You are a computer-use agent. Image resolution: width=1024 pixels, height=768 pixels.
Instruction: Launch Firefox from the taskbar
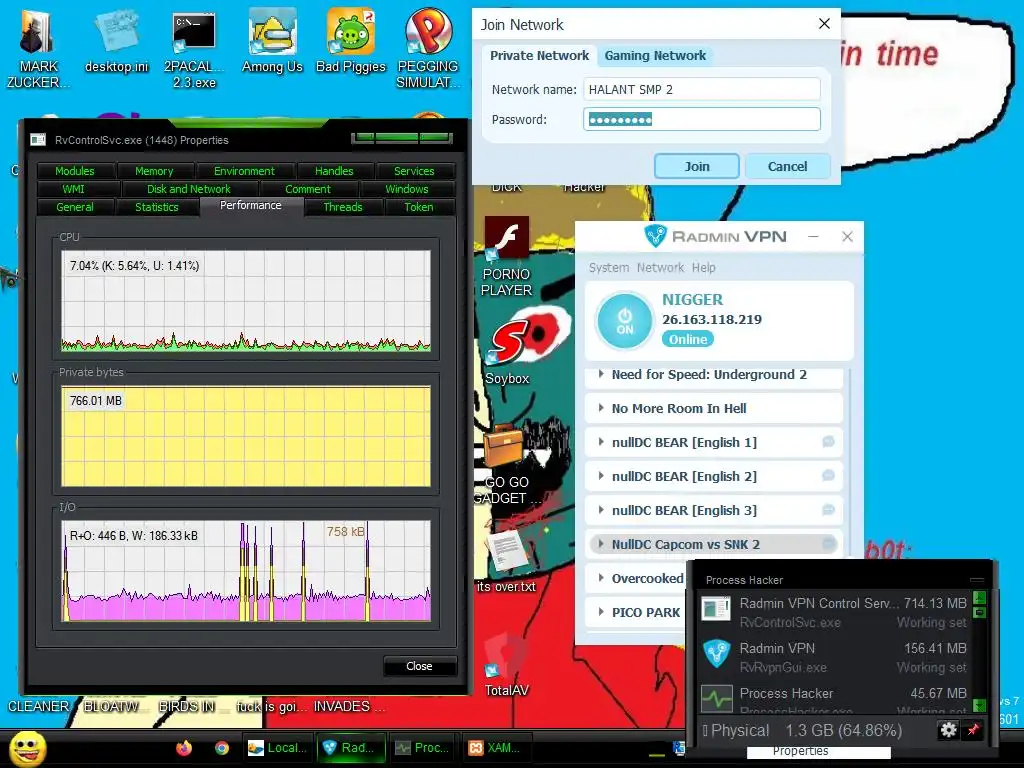point(184,748)
